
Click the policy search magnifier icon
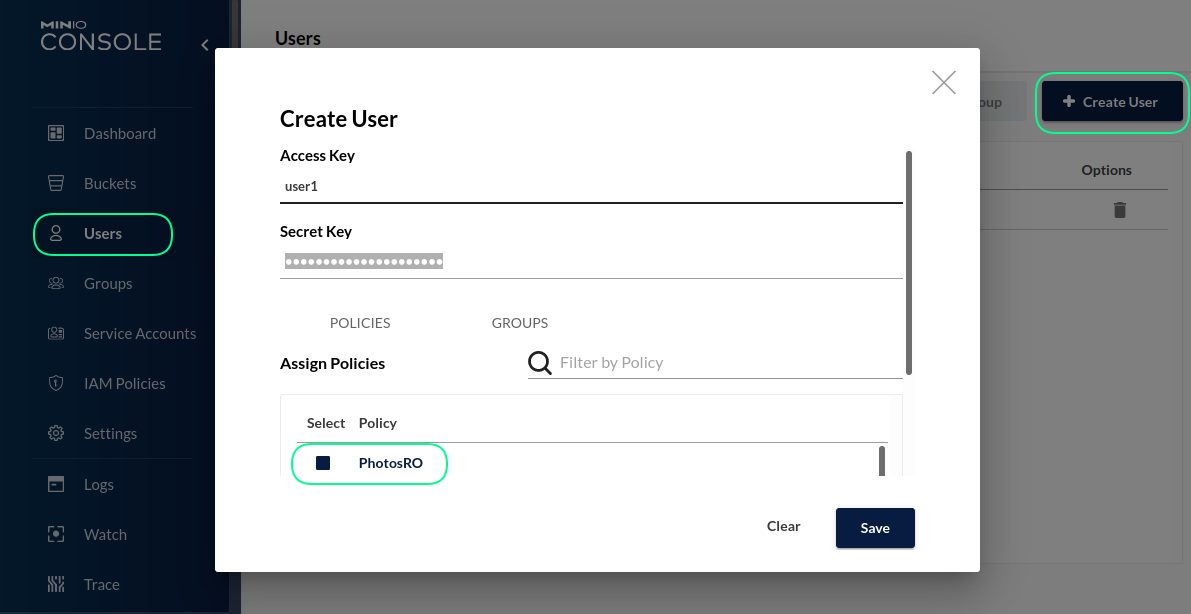539,362
